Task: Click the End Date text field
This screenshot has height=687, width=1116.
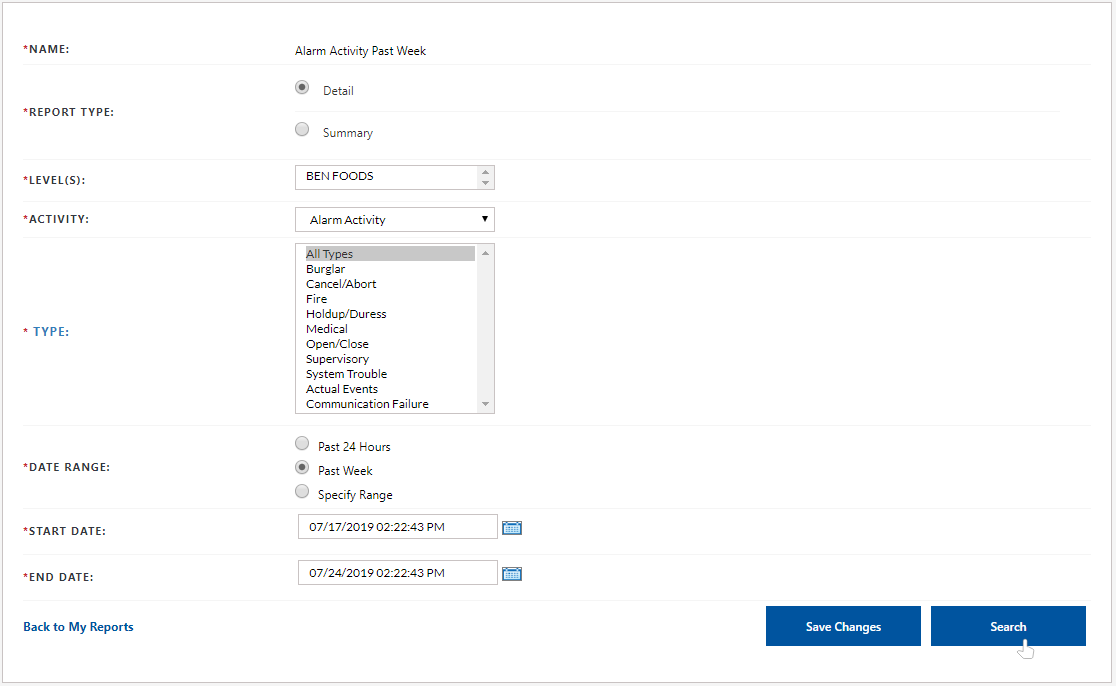Action: 397,573
